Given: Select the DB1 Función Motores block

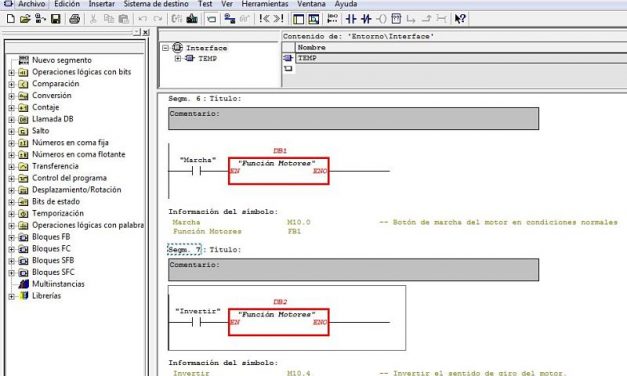Looking at the screenshot, I should tap(279, 171).
